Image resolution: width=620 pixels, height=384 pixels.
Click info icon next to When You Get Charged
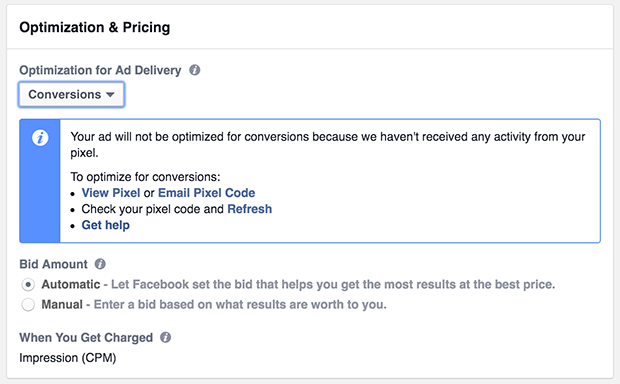tap(165, 337)
